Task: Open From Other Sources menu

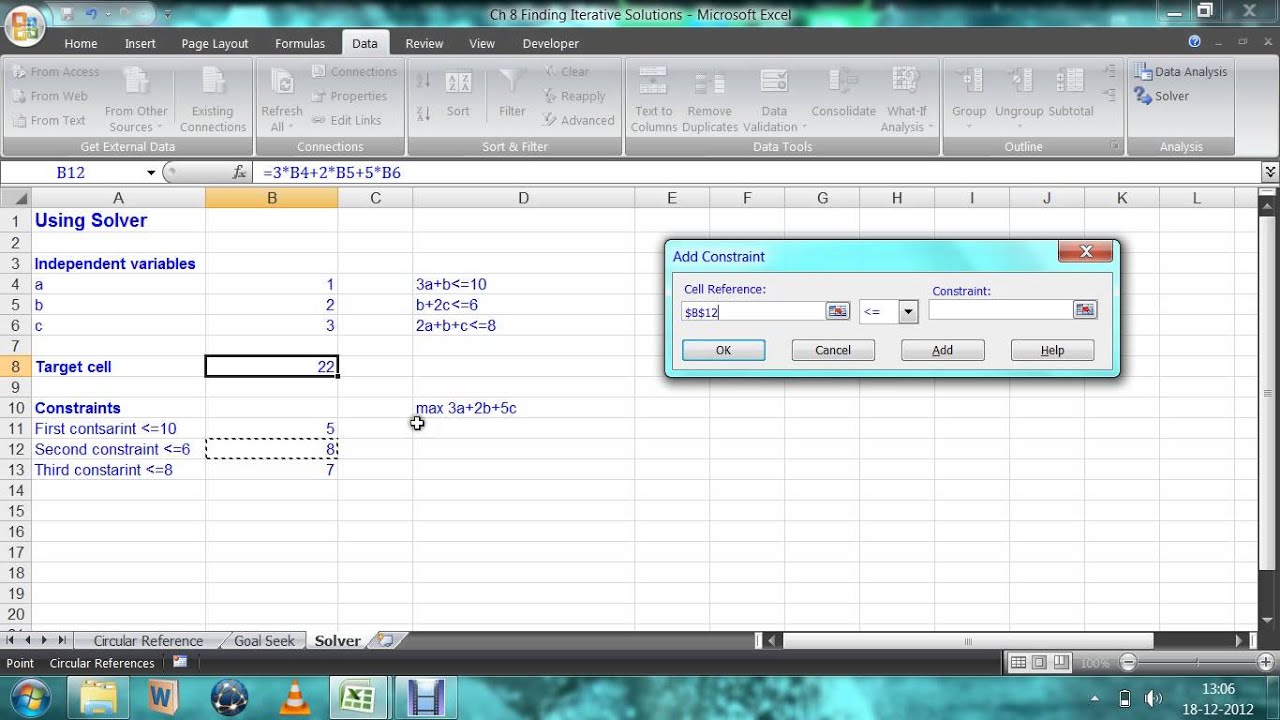Action: 136,98
